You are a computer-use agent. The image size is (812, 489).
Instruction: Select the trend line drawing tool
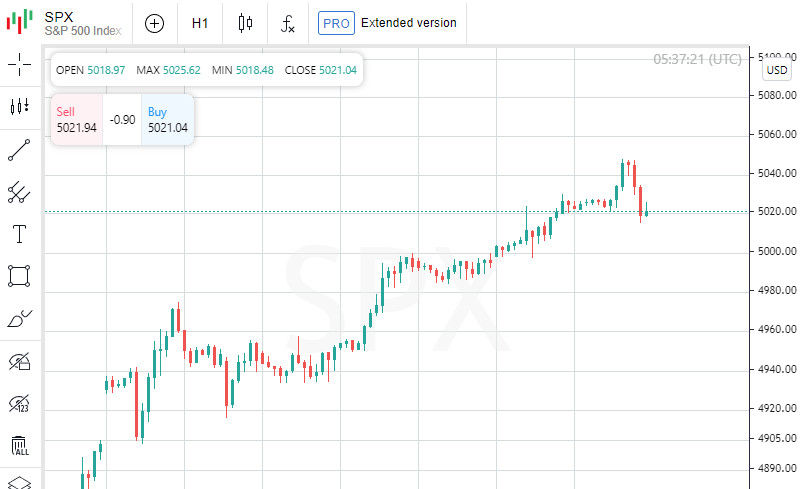point(19,150)
